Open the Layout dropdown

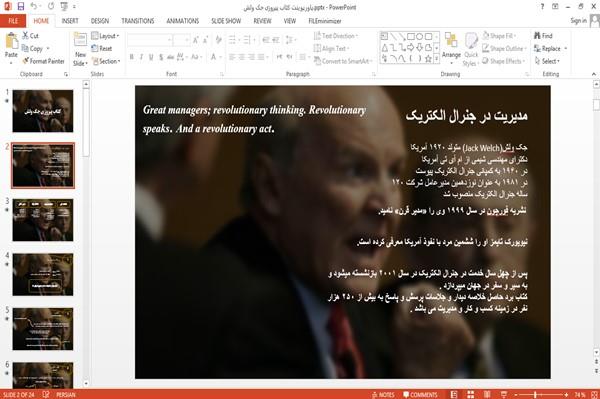point(105,36)
